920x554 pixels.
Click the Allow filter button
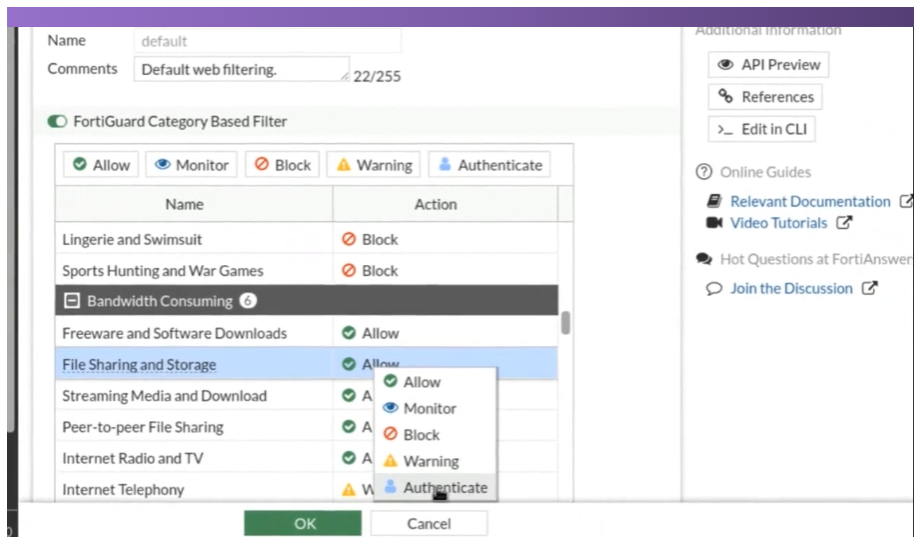click(101, 165)
